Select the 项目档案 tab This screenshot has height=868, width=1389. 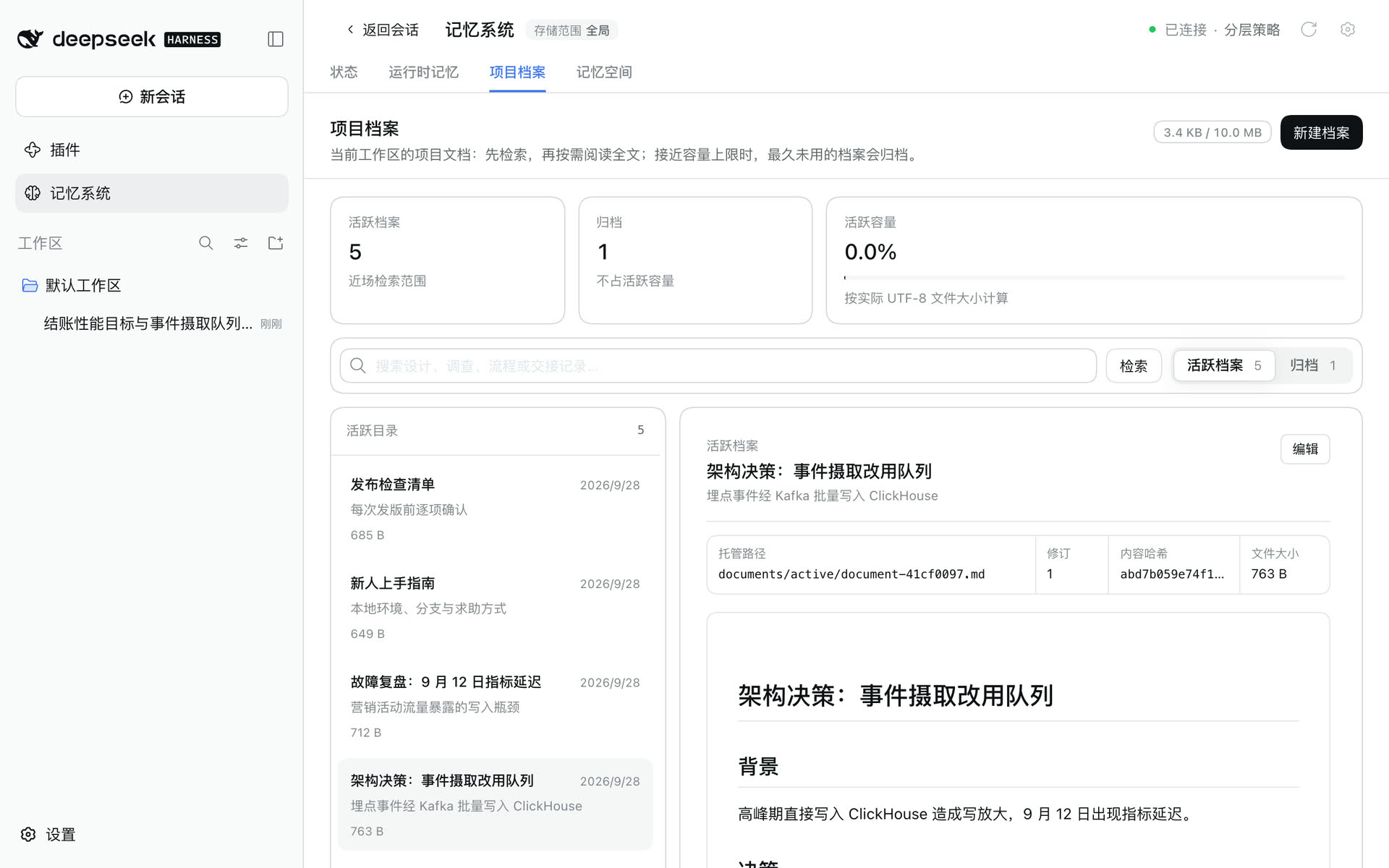(x=517, y=72)
